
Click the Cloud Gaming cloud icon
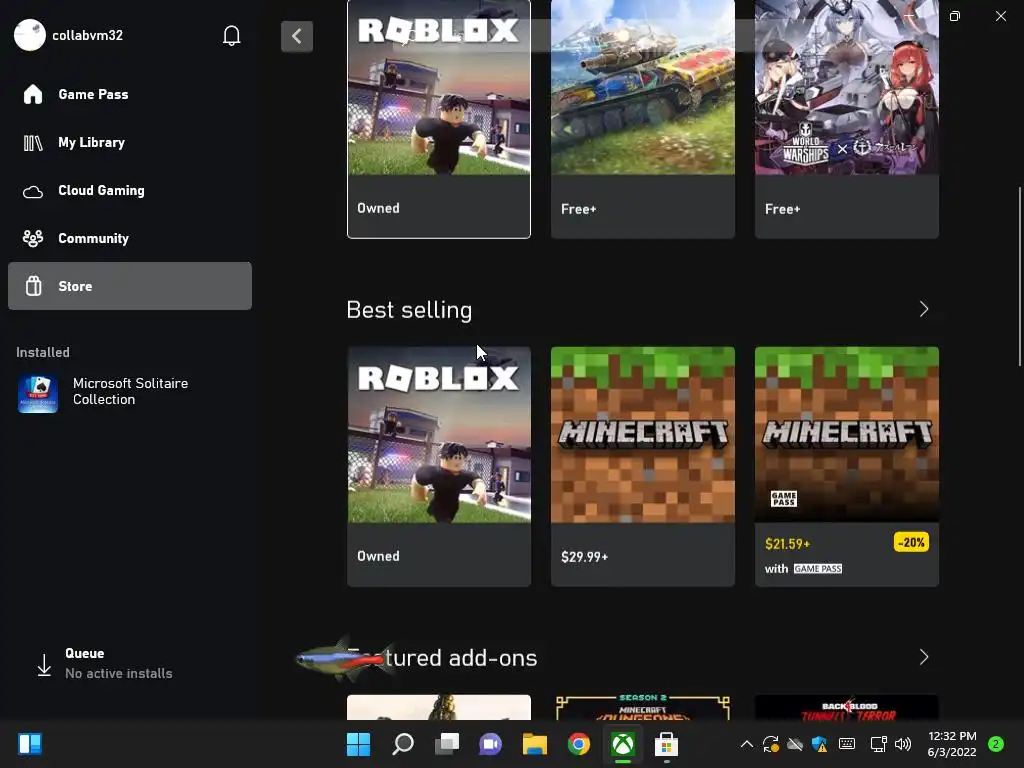point(33,191)
